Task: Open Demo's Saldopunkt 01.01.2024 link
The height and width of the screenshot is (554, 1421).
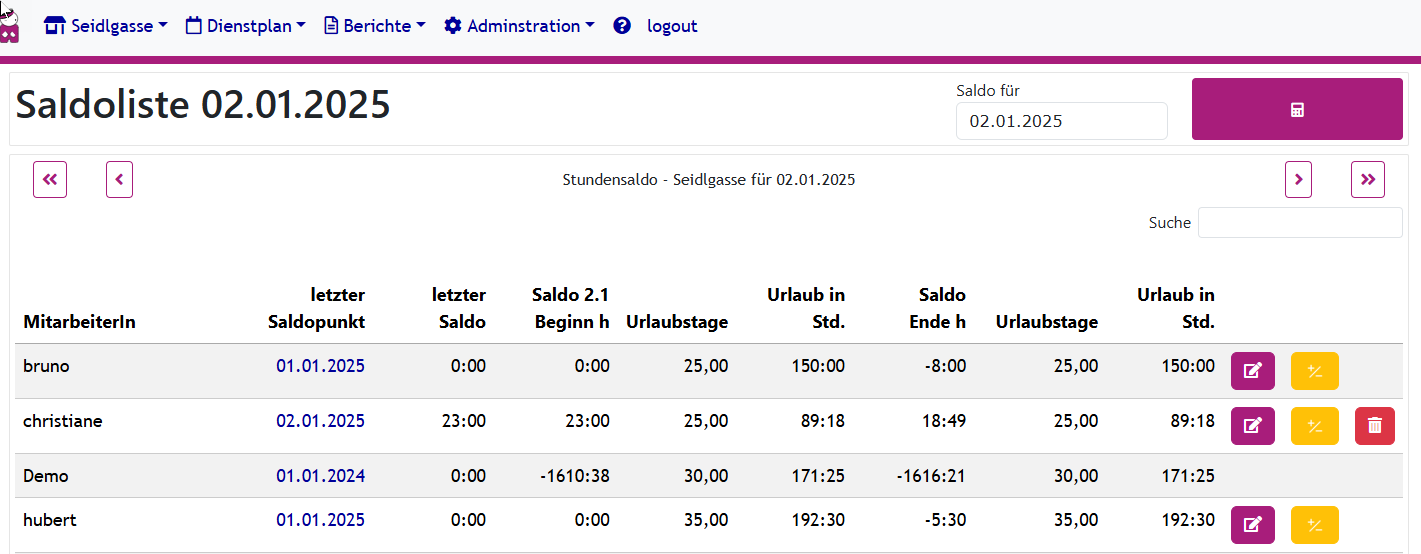Action: 320,476
